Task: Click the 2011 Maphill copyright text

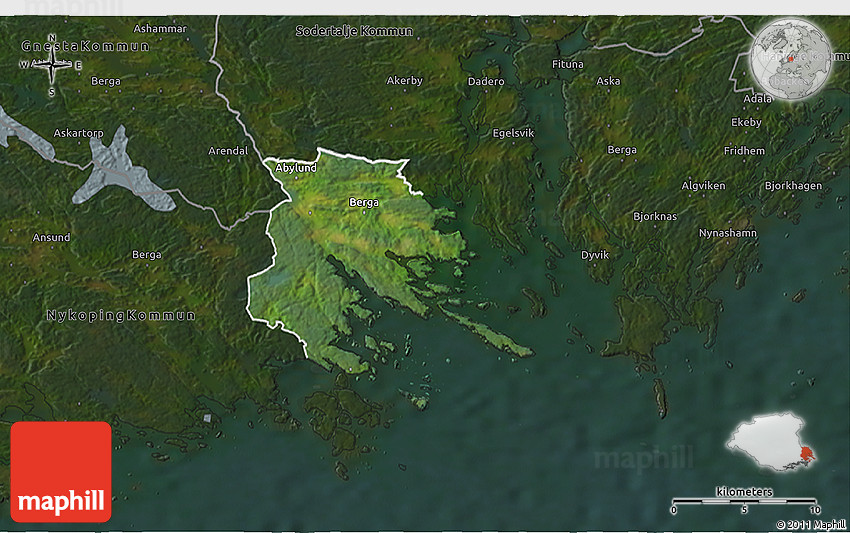Action: click(810, 524)
